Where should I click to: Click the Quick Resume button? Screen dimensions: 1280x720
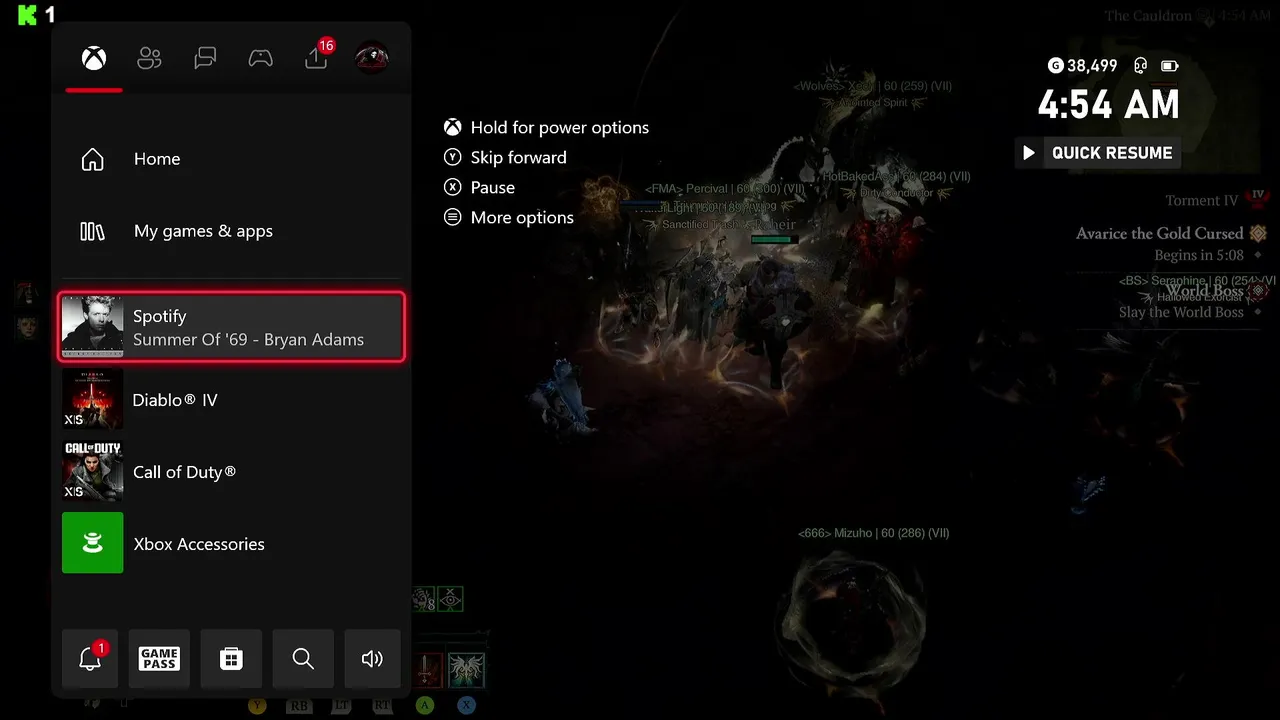1097,153
